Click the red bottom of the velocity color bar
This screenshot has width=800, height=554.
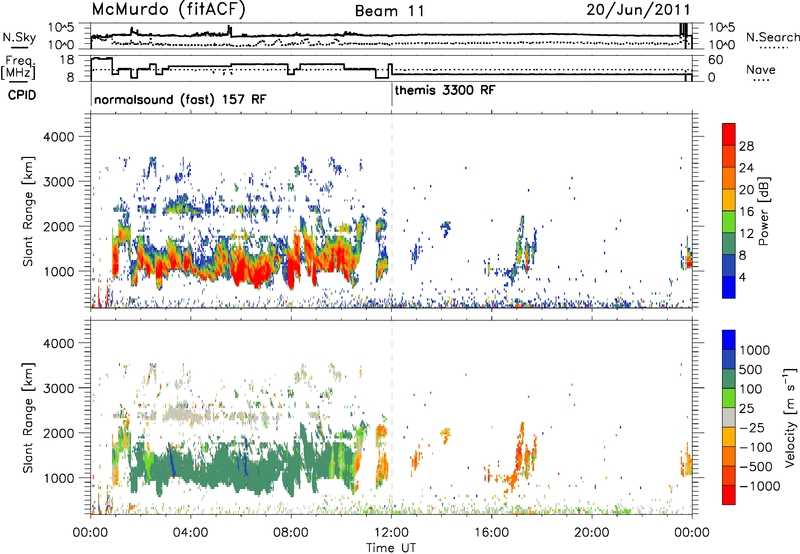click(729, 495)
